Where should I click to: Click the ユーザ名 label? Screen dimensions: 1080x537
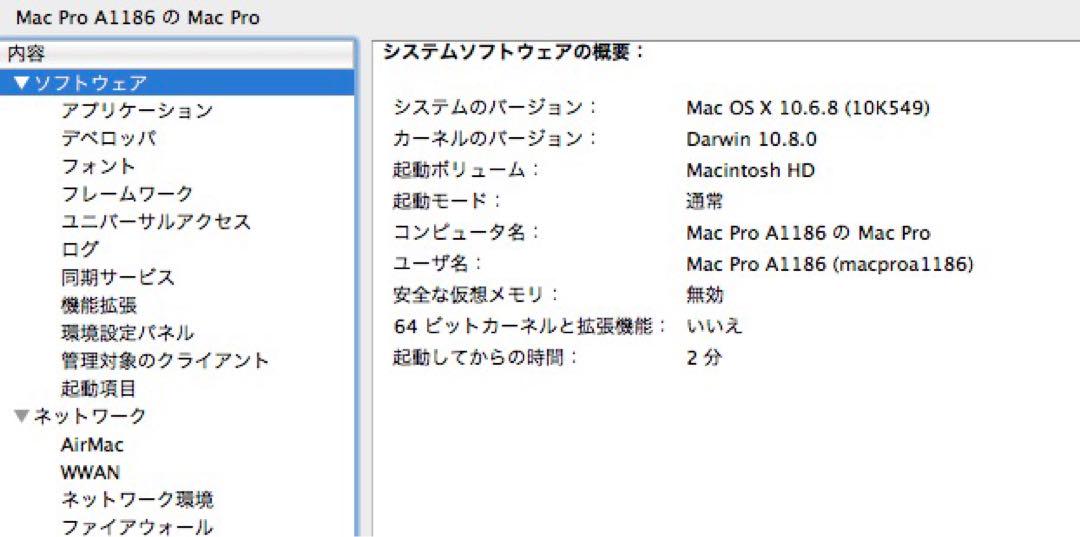click(437, 264)
